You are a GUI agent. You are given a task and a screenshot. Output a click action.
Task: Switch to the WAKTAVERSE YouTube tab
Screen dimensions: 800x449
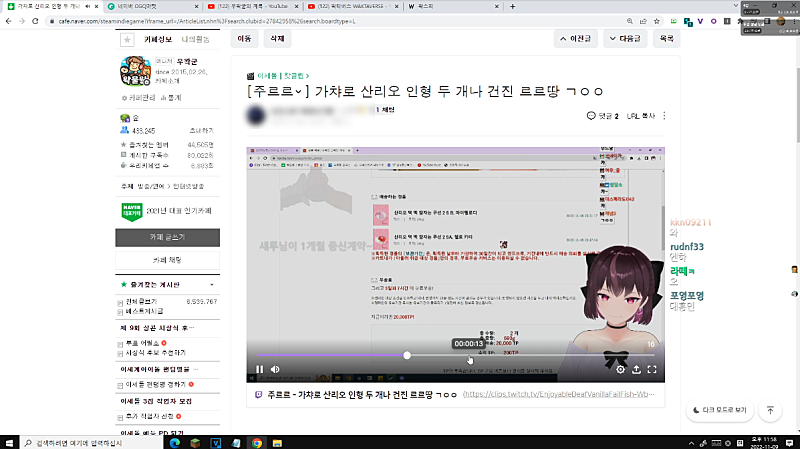[353, 6]
